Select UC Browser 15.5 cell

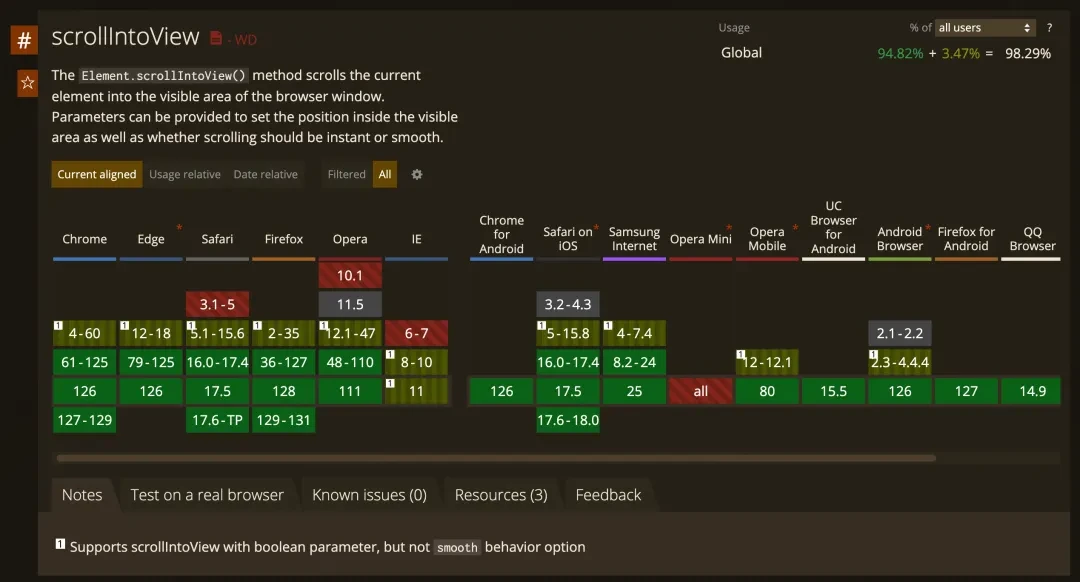pyautogui.click(x=833, y=391)
